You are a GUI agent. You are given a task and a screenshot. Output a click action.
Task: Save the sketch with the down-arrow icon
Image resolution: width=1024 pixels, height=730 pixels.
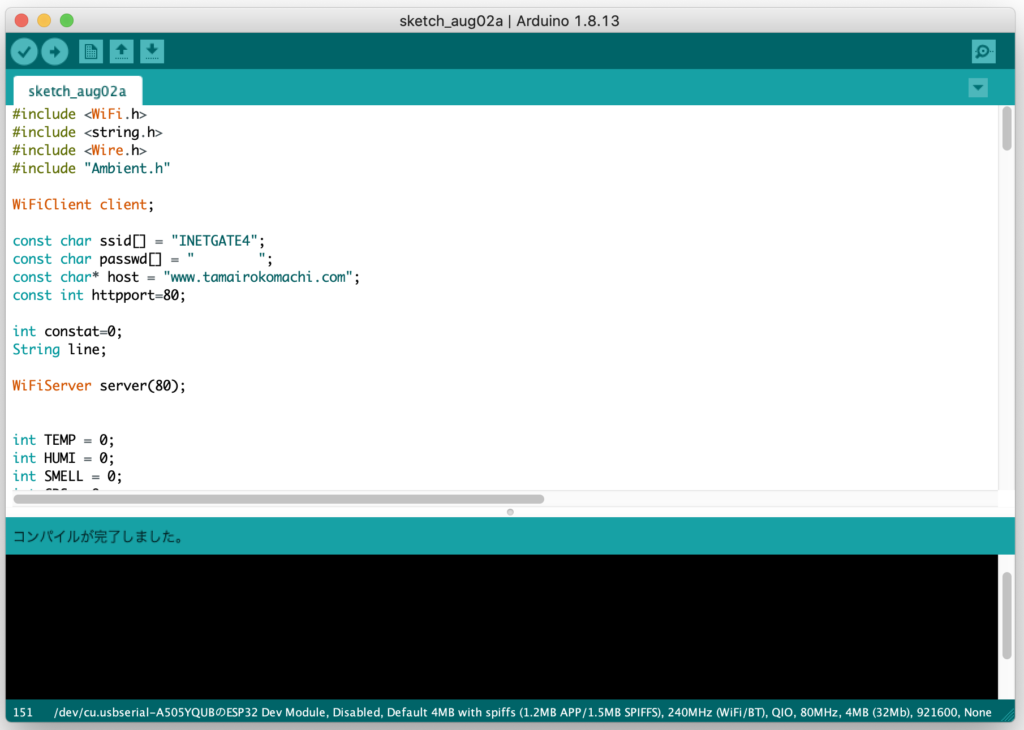152,52
